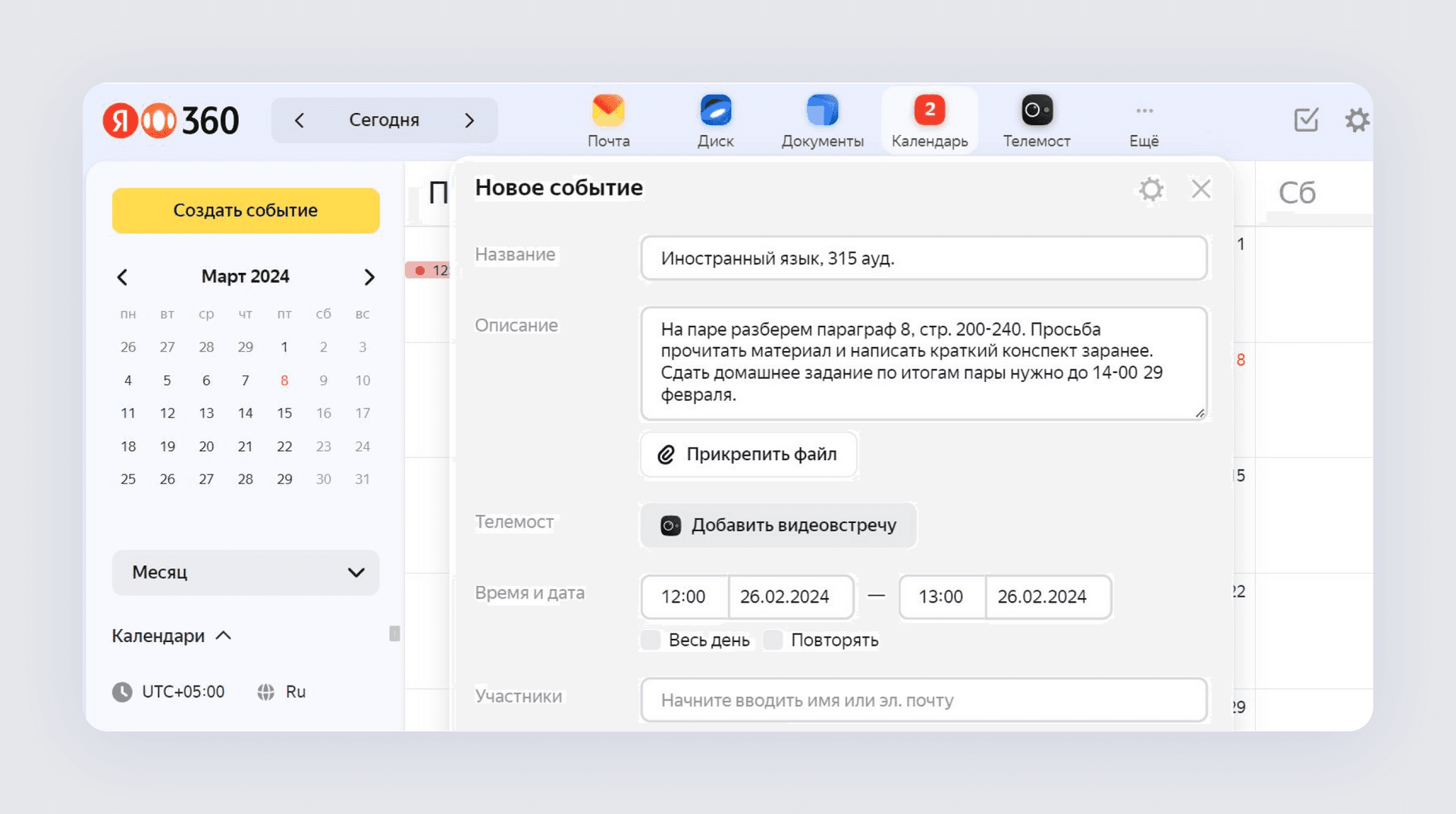Select March 31 in mini calendar

(362, 479)
